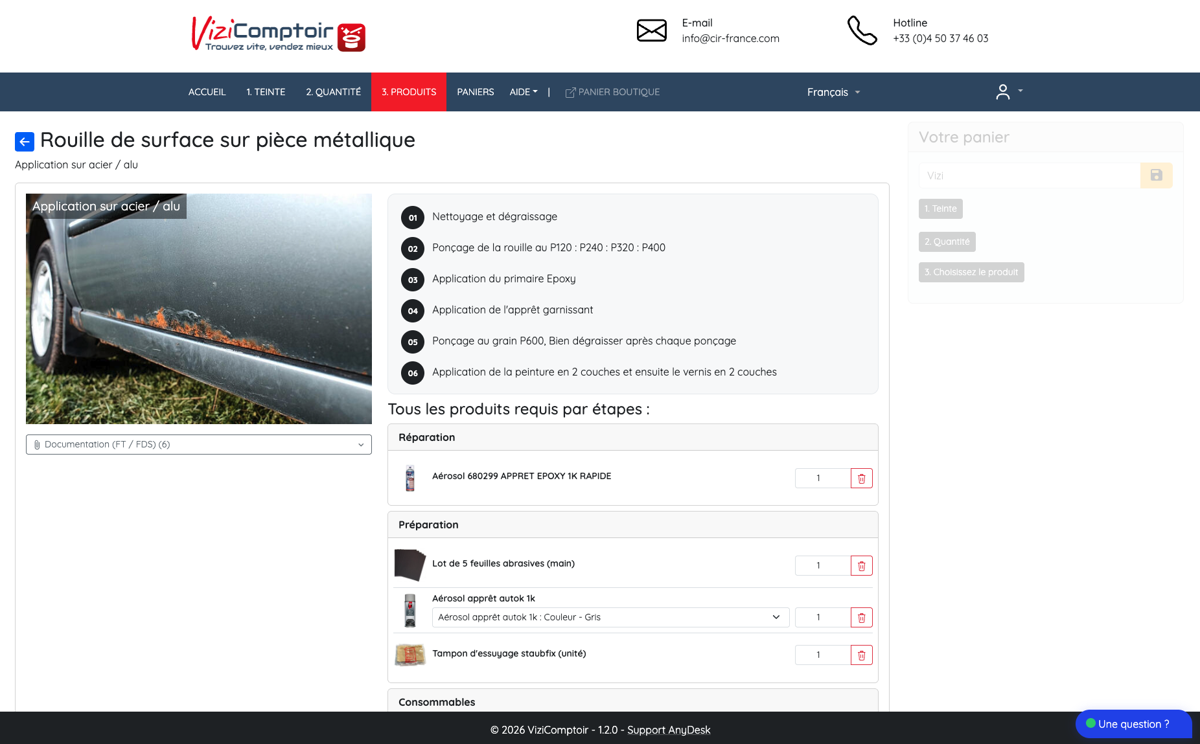This screenshot has width=1200, height=744.
Task: Go to the 1. TEINTE tab
Action: point(265,92)
